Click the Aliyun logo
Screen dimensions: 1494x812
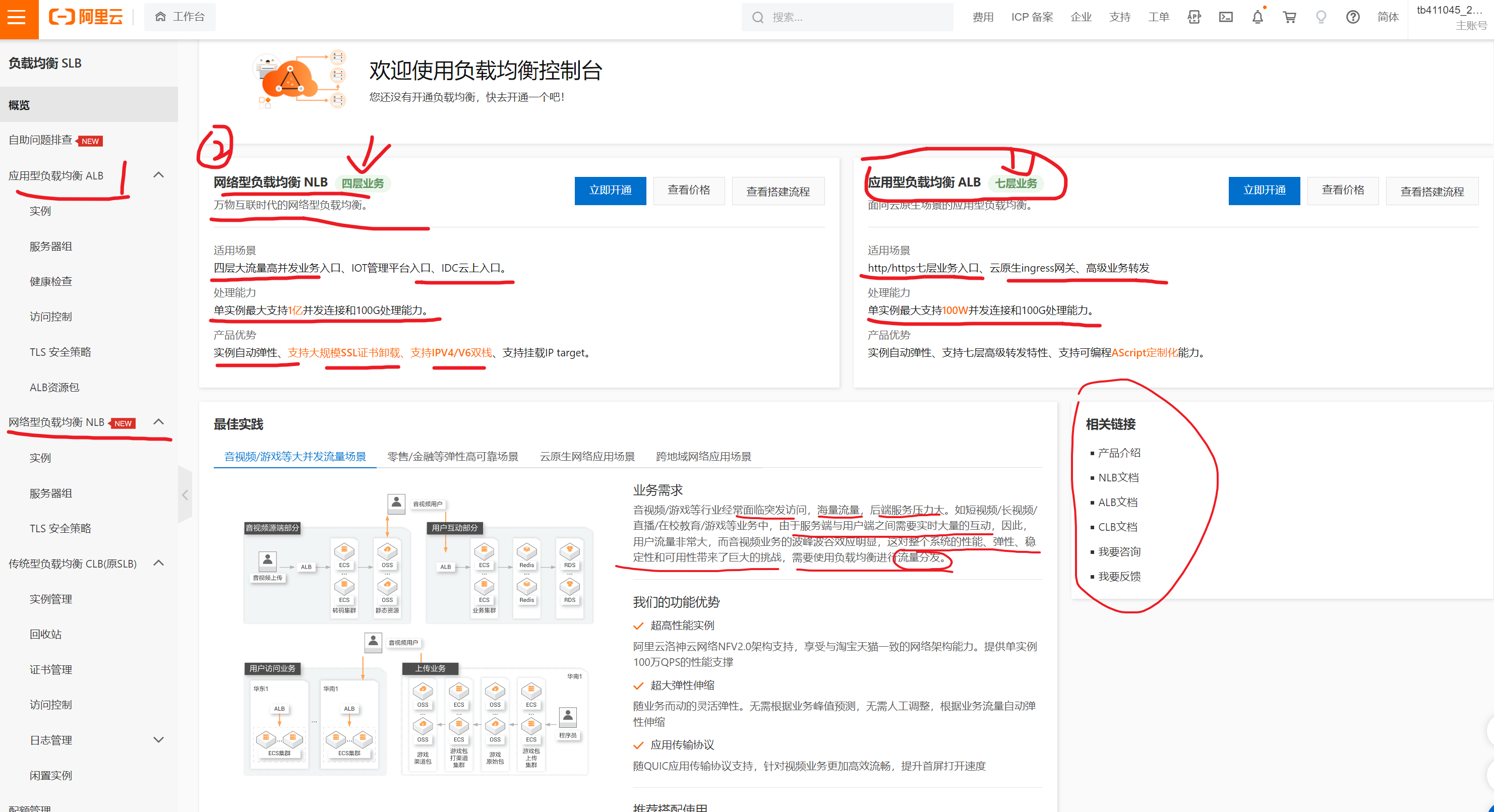click(86, 17)
